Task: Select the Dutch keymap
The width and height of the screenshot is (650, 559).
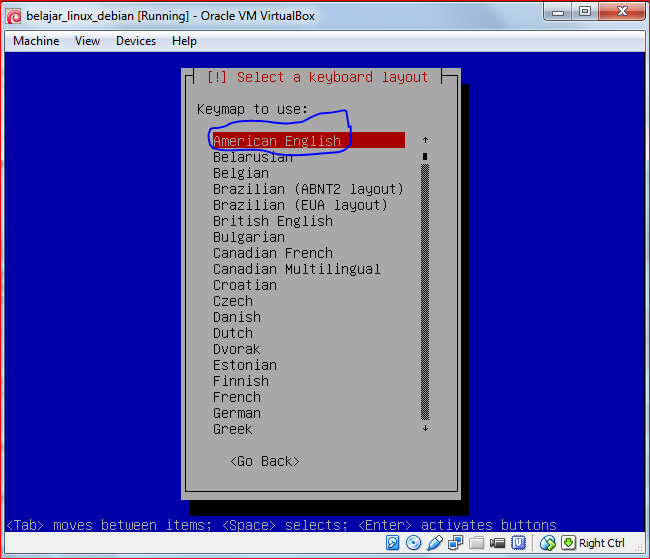Action: [233, 333]
